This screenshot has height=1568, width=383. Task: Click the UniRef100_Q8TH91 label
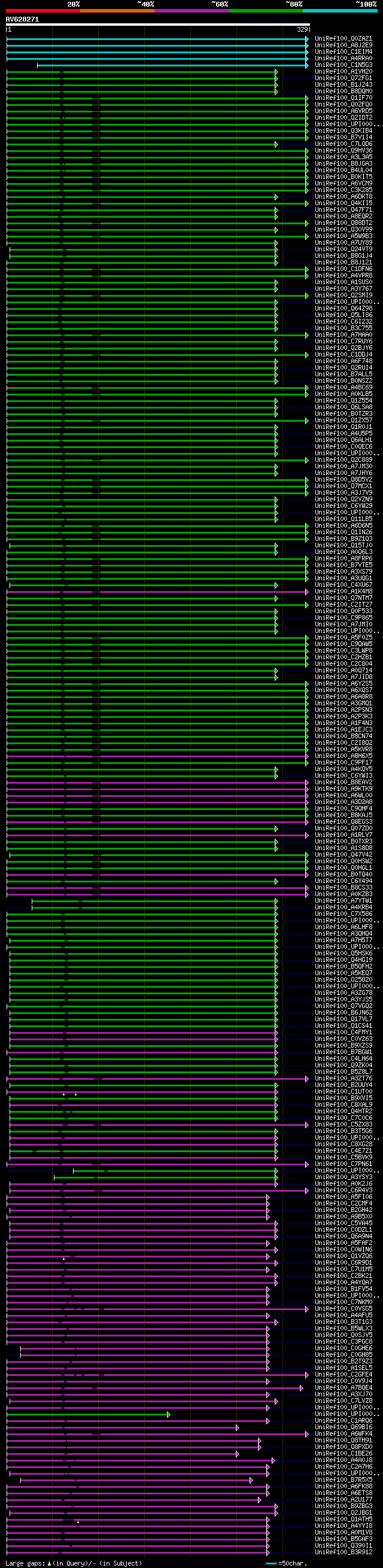(344, 1441)
